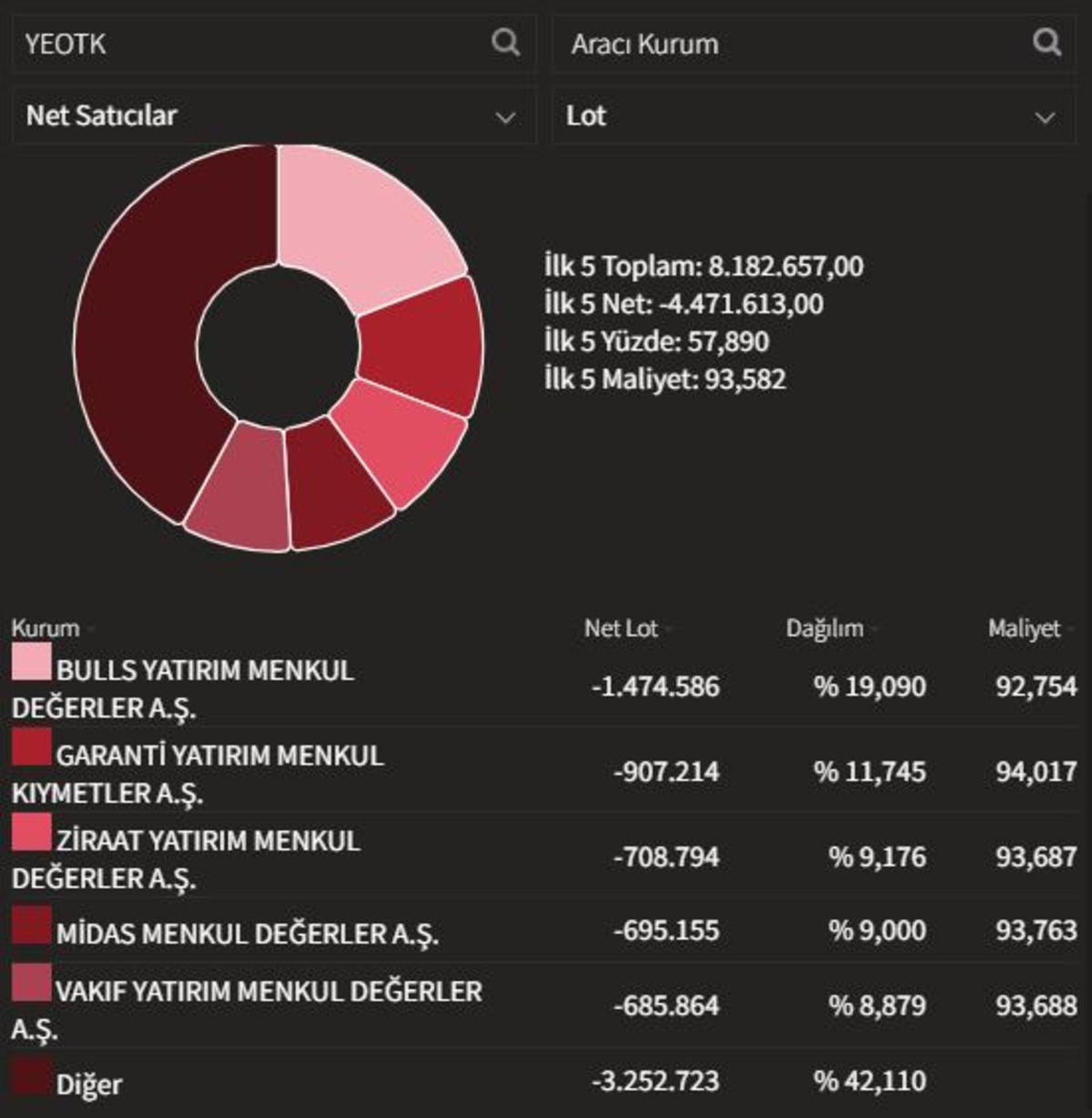The image size is (1092, 1118).
Task: Click cost value 94,017
Action: (1036, 771)
